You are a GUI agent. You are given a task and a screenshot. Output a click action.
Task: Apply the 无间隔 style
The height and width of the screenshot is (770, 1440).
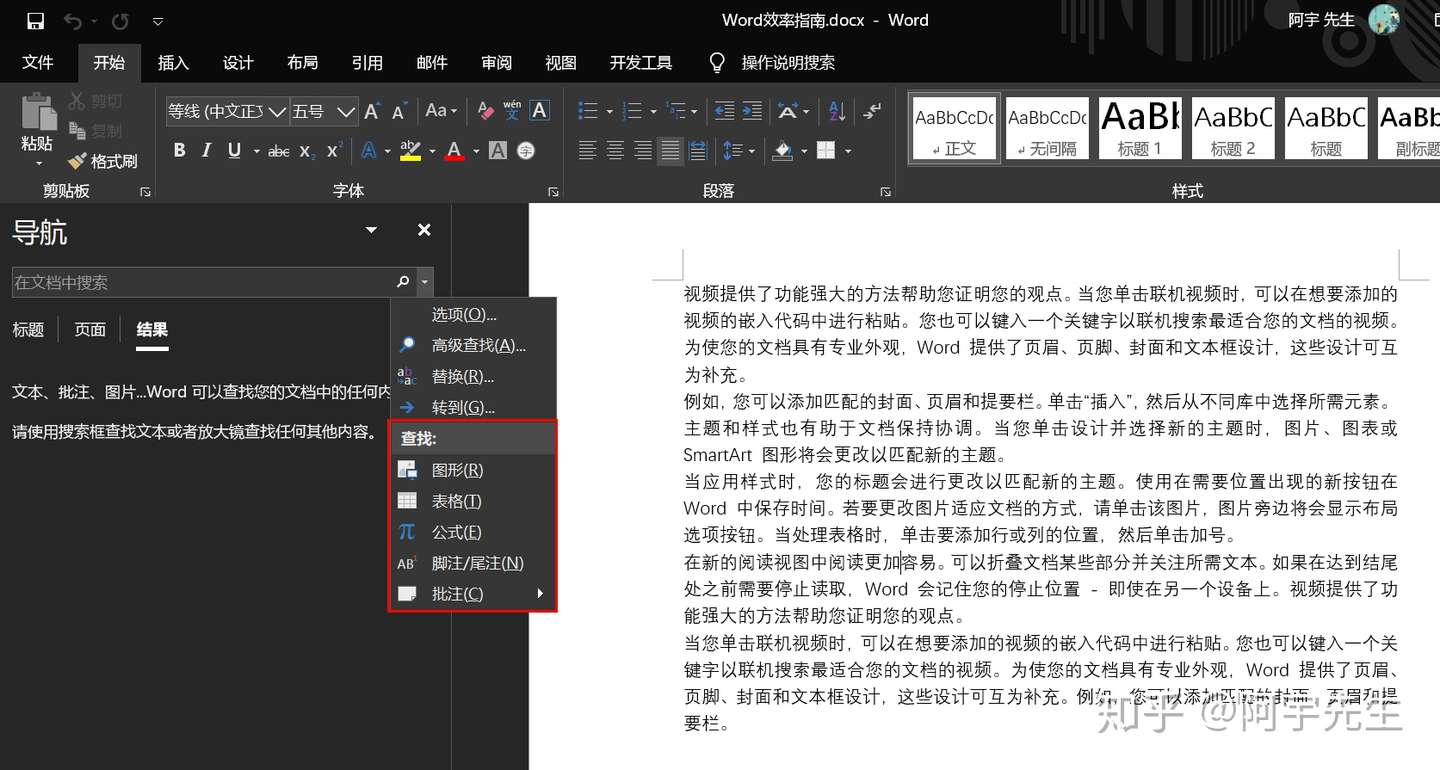[x=1047, y=128]
